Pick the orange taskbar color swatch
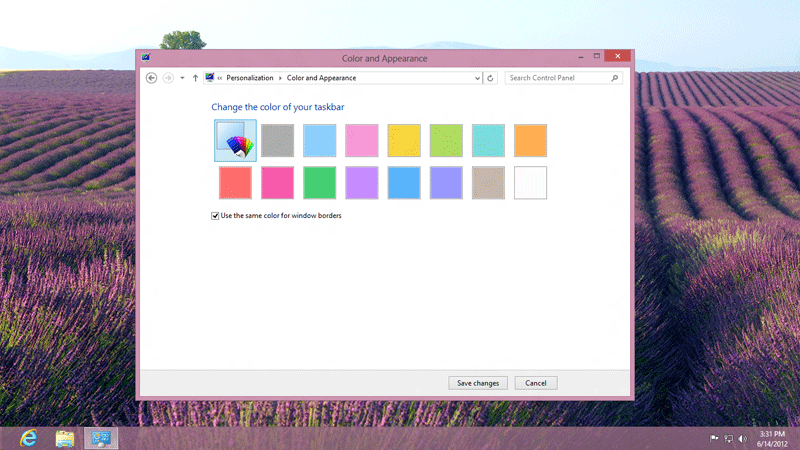The width and height of the screenshot is (800, 450). point(530,141)
